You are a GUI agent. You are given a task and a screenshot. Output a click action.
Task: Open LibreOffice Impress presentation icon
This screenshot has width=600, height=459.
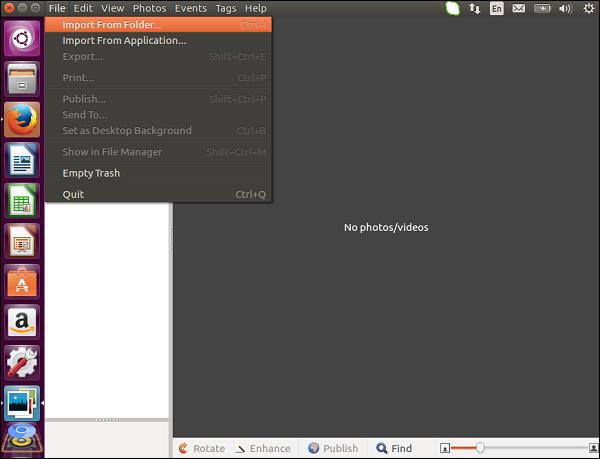click(x=21, y=240)
